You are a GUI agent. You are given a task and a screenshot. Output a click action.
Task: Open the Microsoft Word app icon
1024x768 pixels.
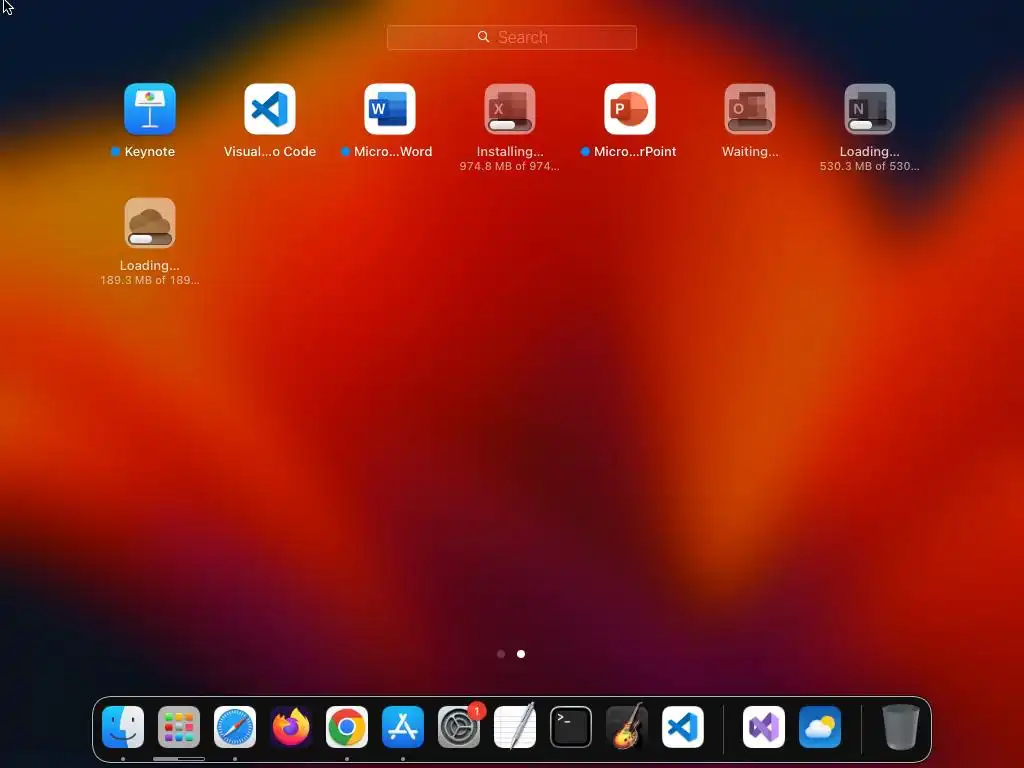point(390,108)
